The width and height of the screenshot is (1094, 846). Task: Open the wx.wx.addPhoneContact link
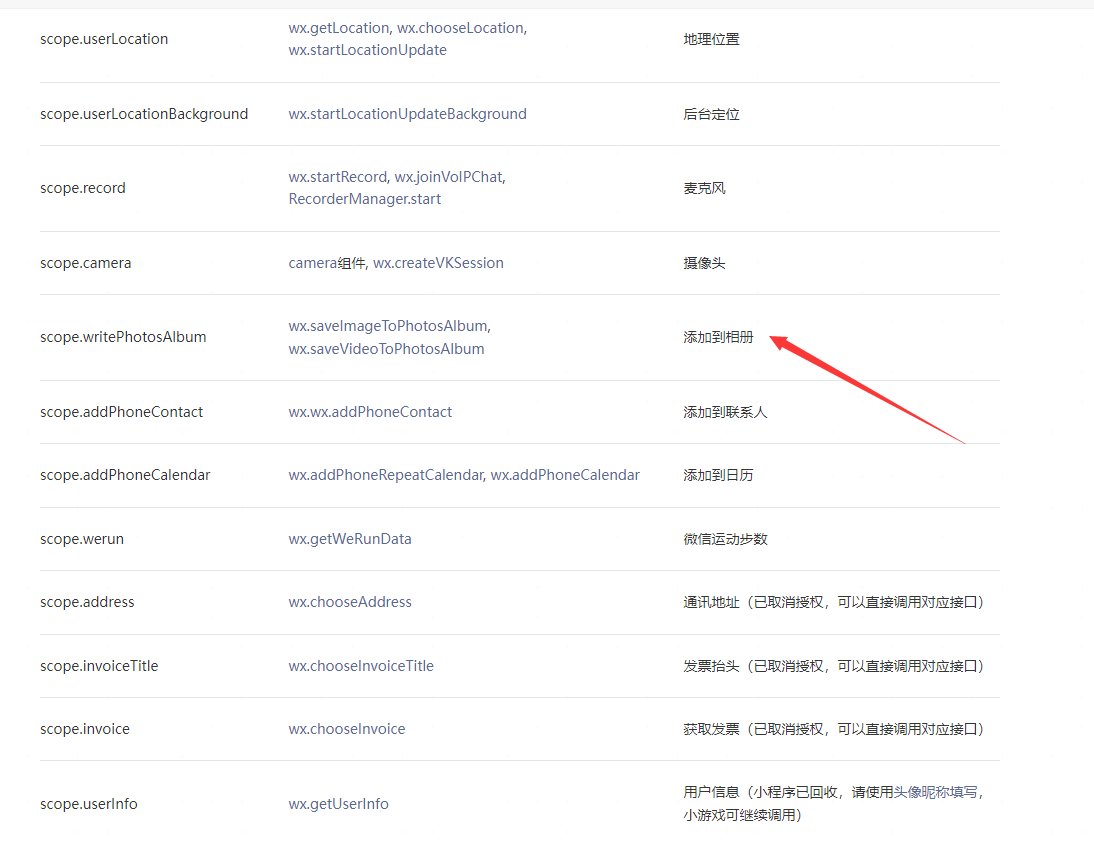pos(370,412)
